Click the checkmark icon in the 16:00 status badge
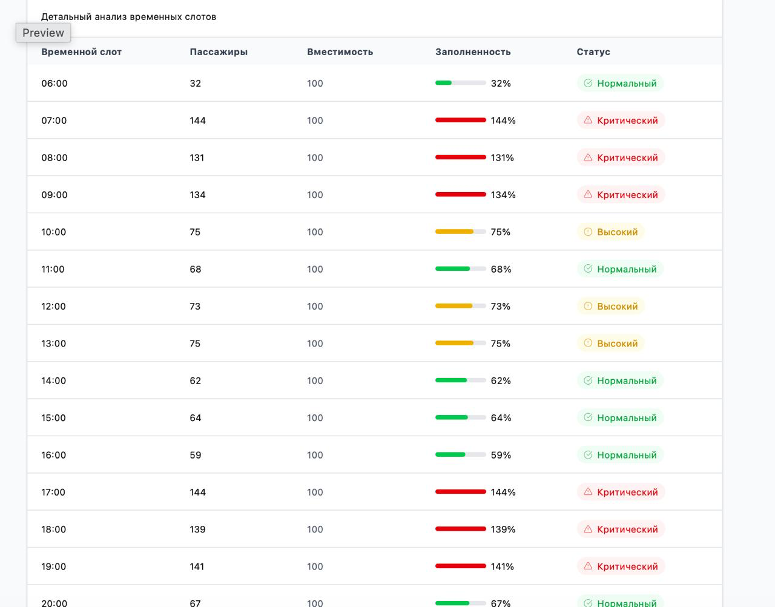Viewport: 776px width, 608px height. [x=588, y=455]
